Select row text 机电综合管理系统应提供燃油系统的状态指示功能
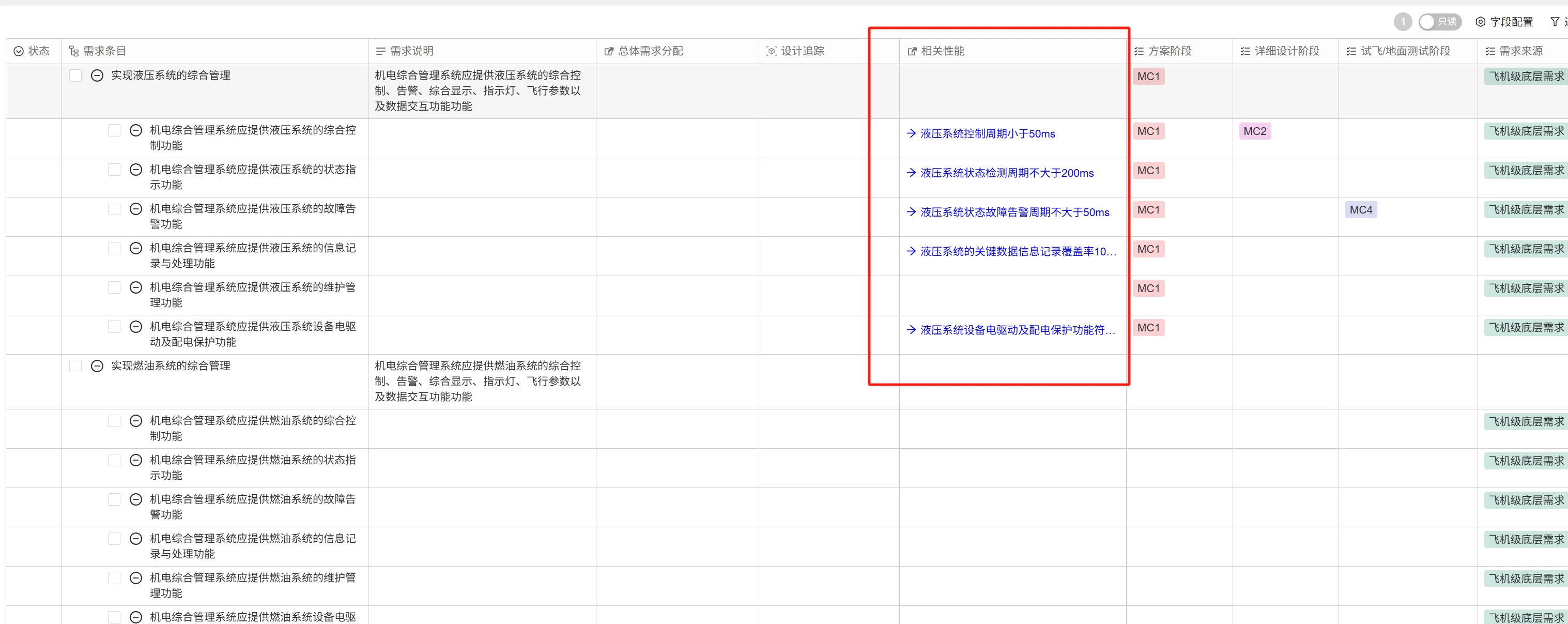The width and height of the screenshot is (1568, 624). pyautogui.click(x=253, y=467)
